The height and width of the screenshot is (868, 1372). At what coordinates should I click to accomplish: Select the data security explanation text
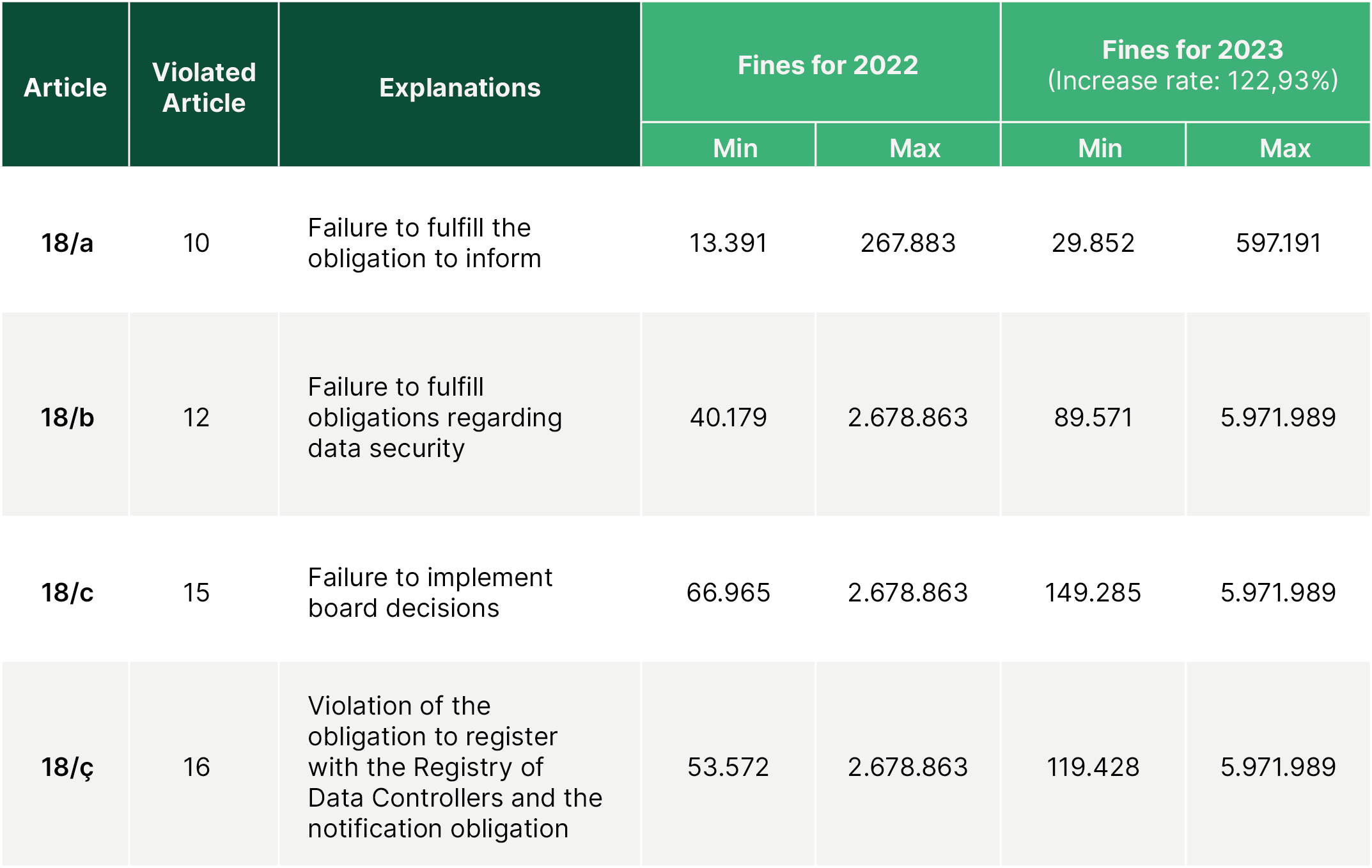[x=435, y=417]
